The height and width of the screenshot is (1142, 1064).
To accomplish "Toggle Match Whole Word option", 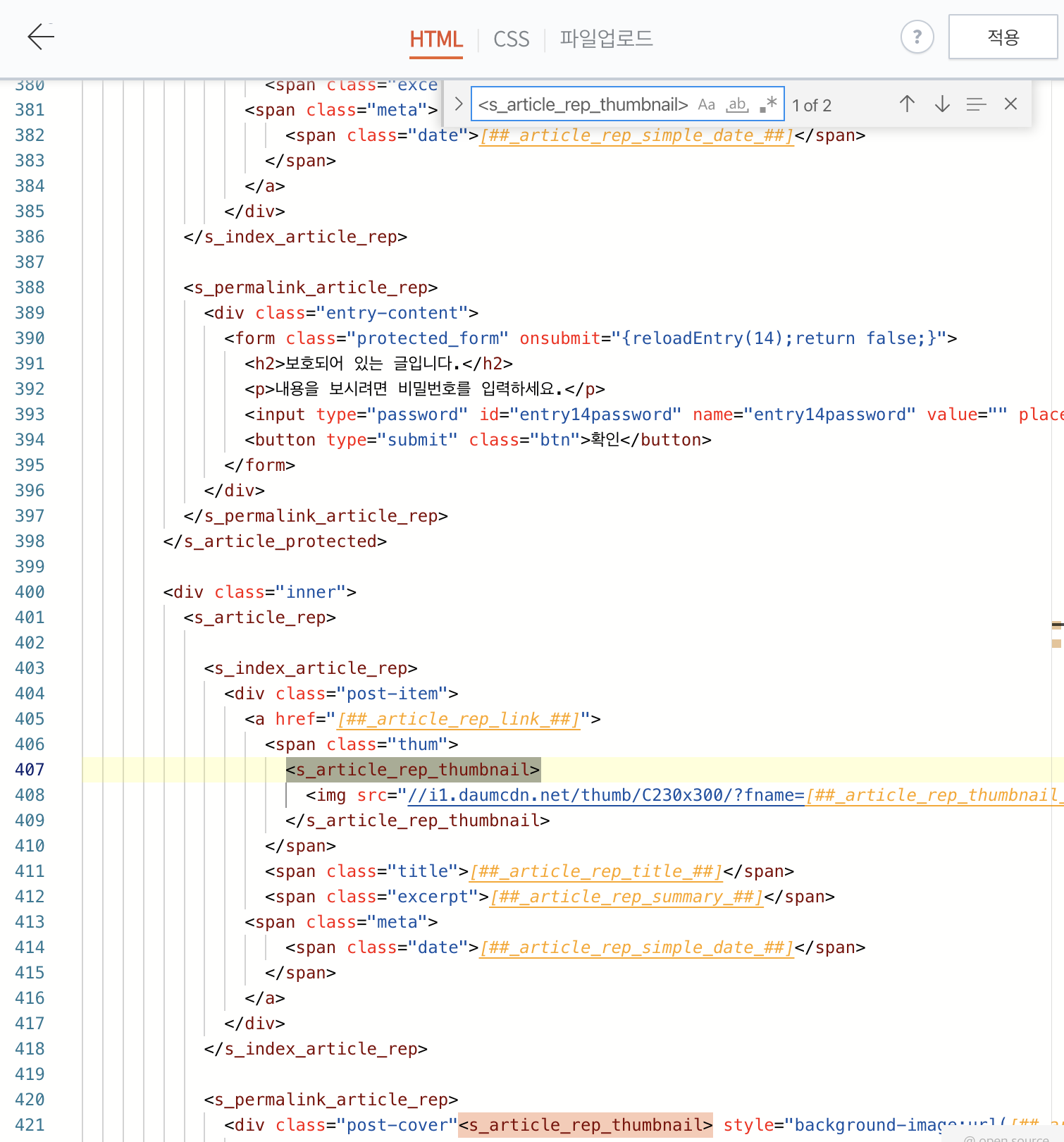I will tap(737, 105).
